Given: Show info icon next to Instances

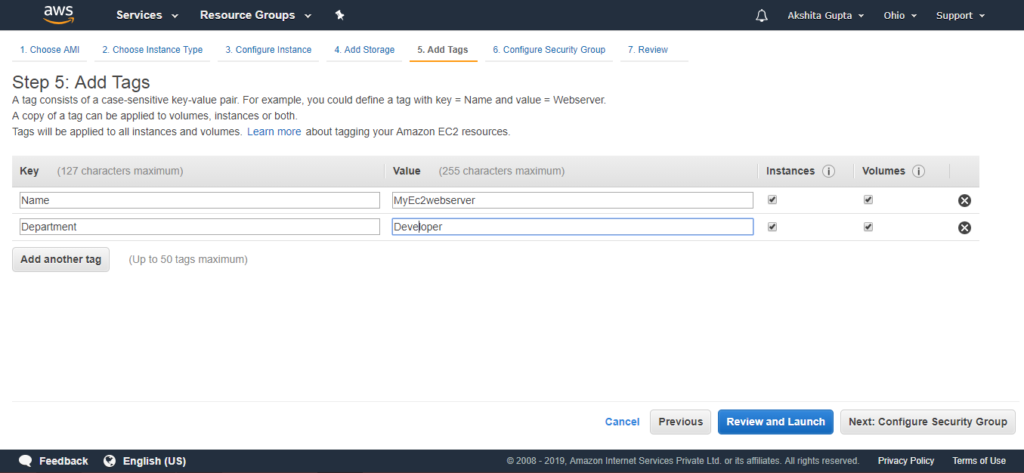Looking at the screenshot, I should coord(829,171).
